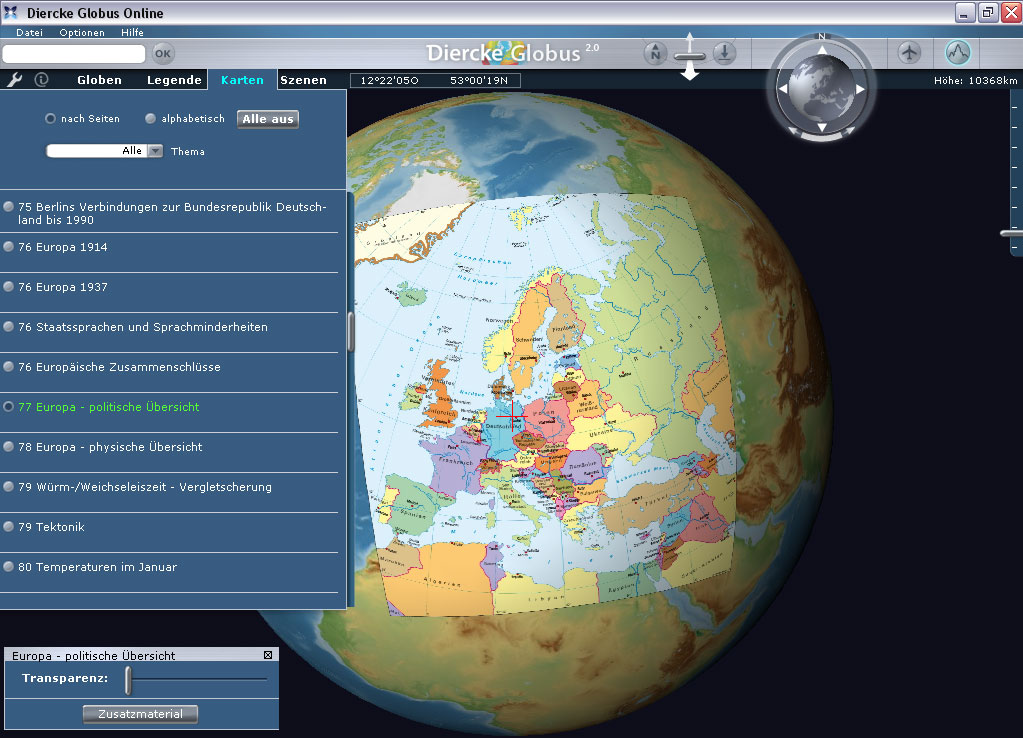Screen dimensions: 1023x738
Task: Click the Transparenz slider handle
Action: (129, 680)
